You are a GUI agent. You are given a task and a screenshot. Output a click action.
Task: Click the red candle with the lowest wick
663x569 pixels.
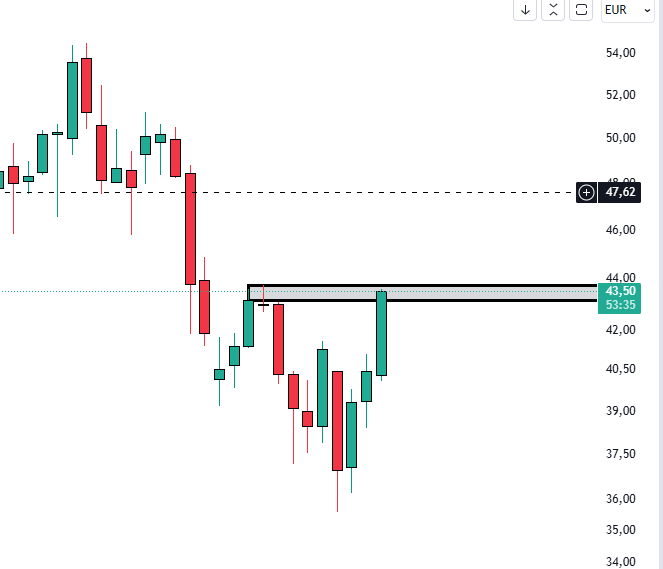(x=337, y=420)
